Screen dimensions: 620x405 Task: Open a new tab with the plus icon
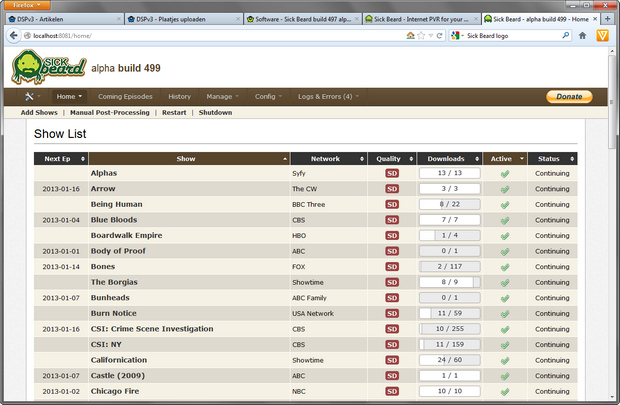(x=607, y=19)
